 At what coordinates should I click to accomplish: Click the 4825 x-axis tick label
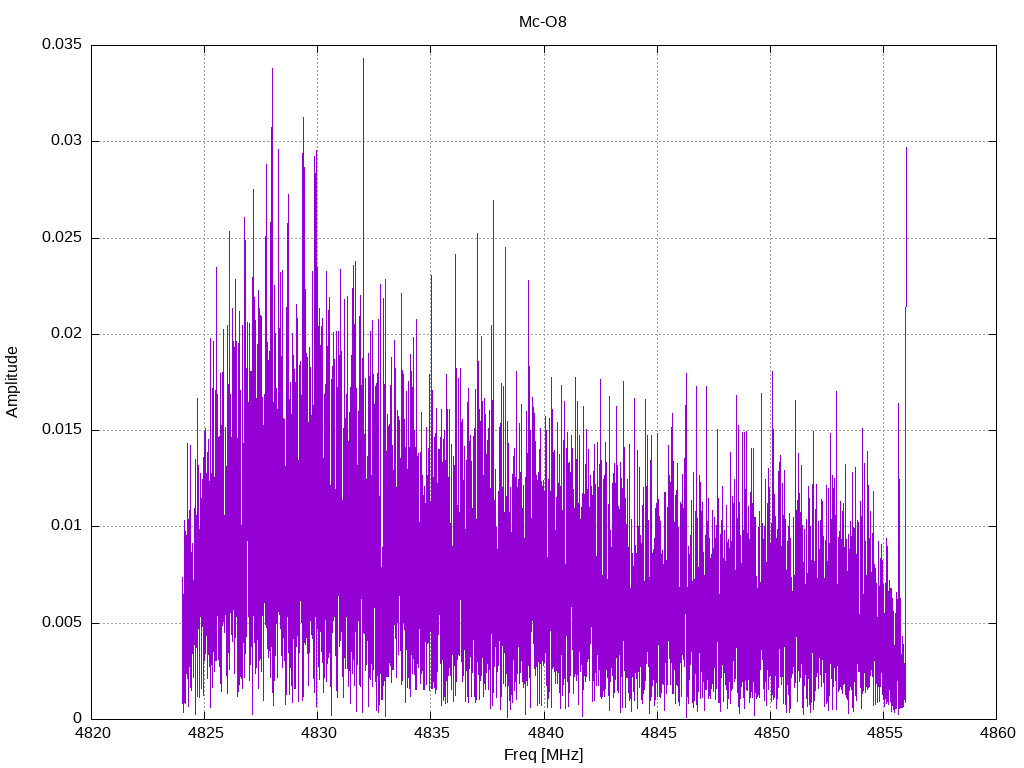(205, 733)
